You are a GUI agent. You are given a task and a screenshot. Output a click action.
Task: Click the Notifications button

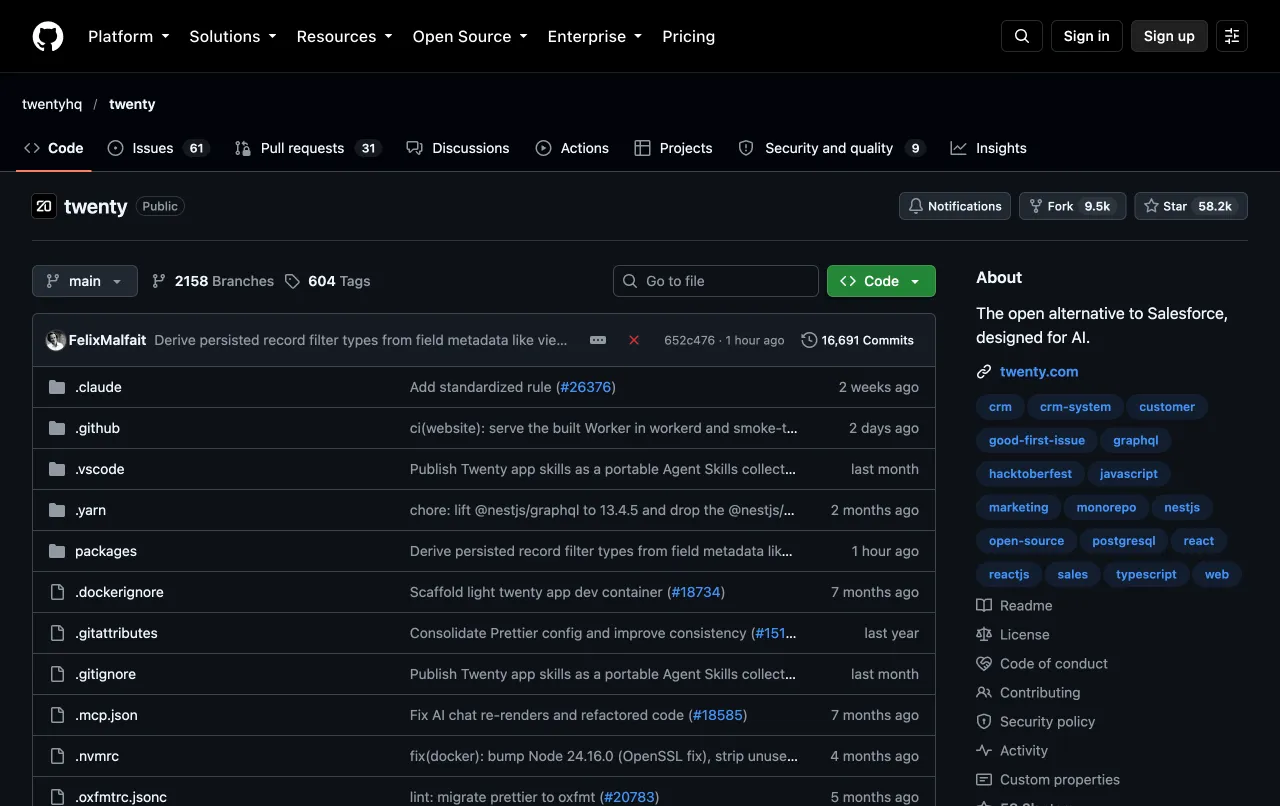(955, 206)
